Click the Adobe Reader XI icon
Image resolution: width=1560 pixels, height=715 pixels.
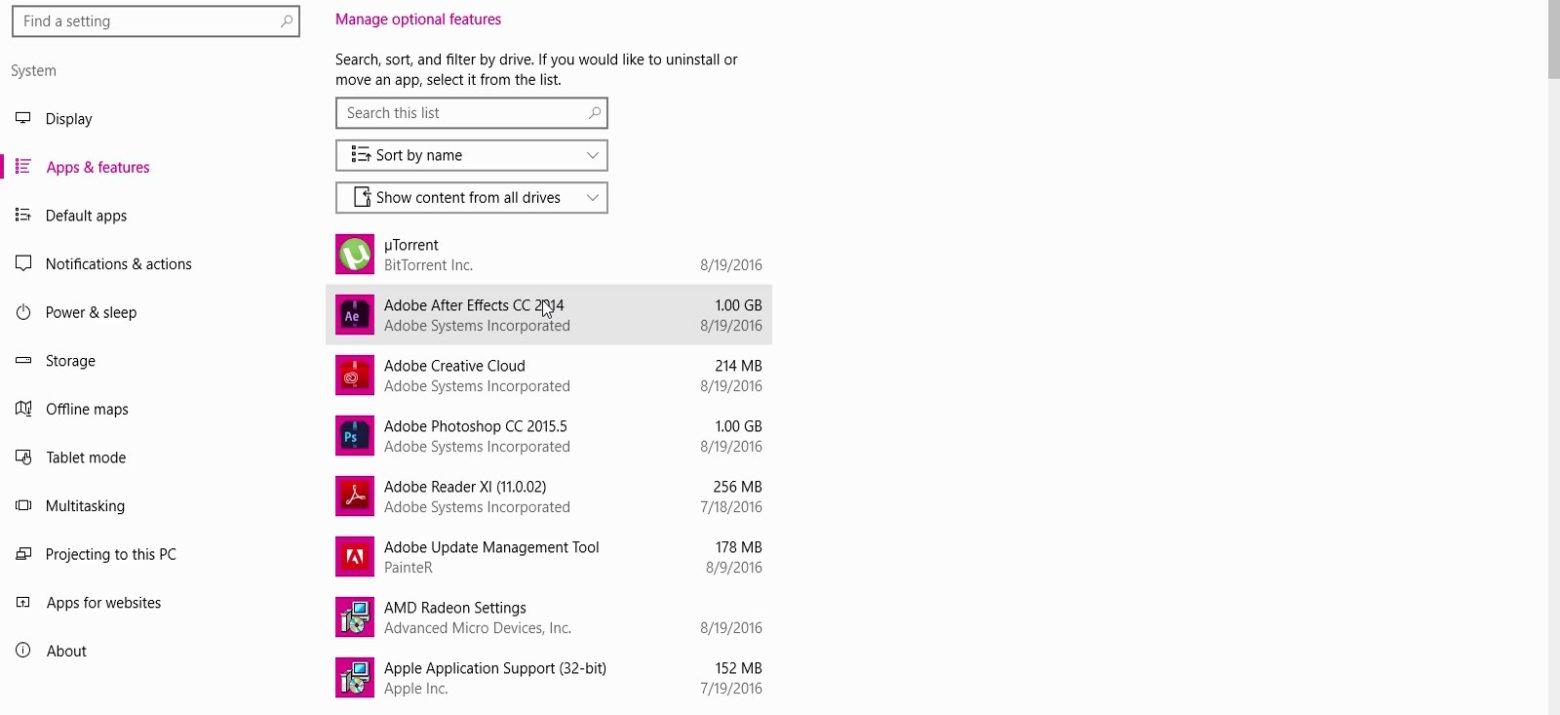pyautogui.click(x=354, y=497)
